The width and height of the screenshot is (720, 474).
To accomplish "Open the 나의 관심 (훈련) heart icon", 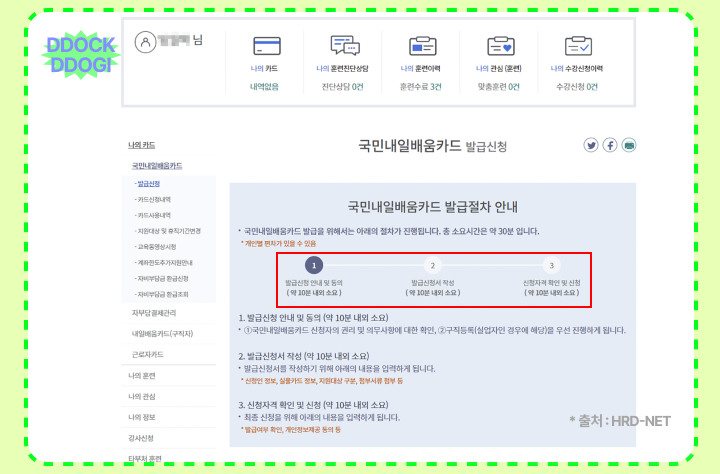I will click(501, 46).
